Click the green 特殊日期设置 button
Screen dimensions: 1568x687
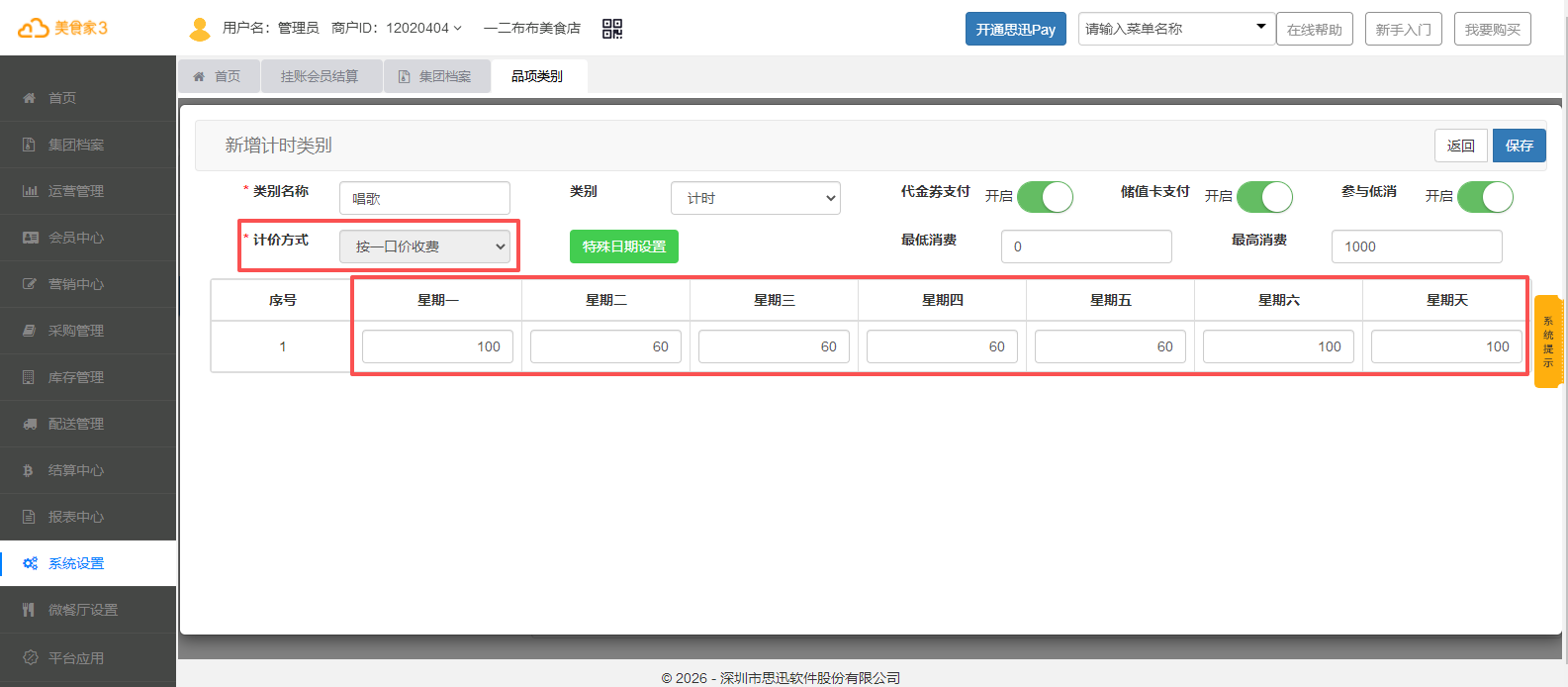point(624,246)
